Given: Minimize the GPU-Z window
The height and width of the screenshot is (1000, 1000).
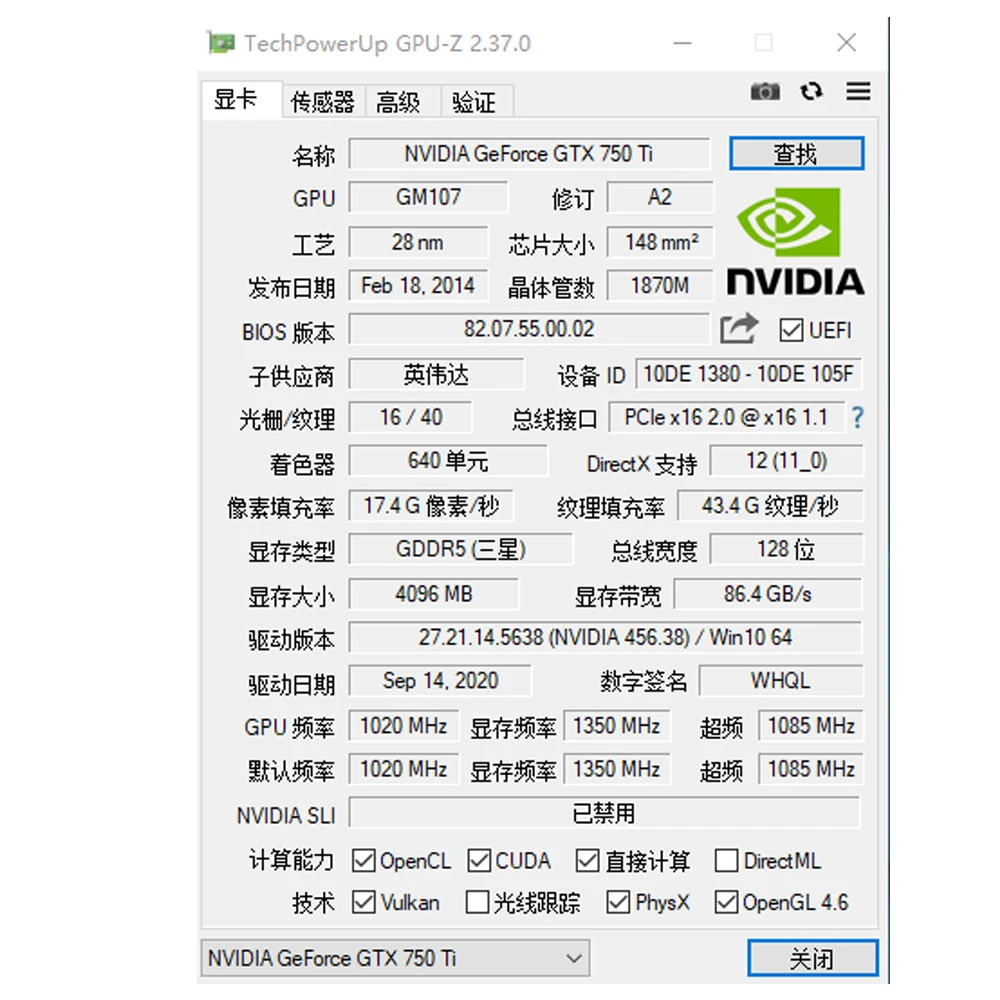Looking at the screenshot, I should point(682,43).
